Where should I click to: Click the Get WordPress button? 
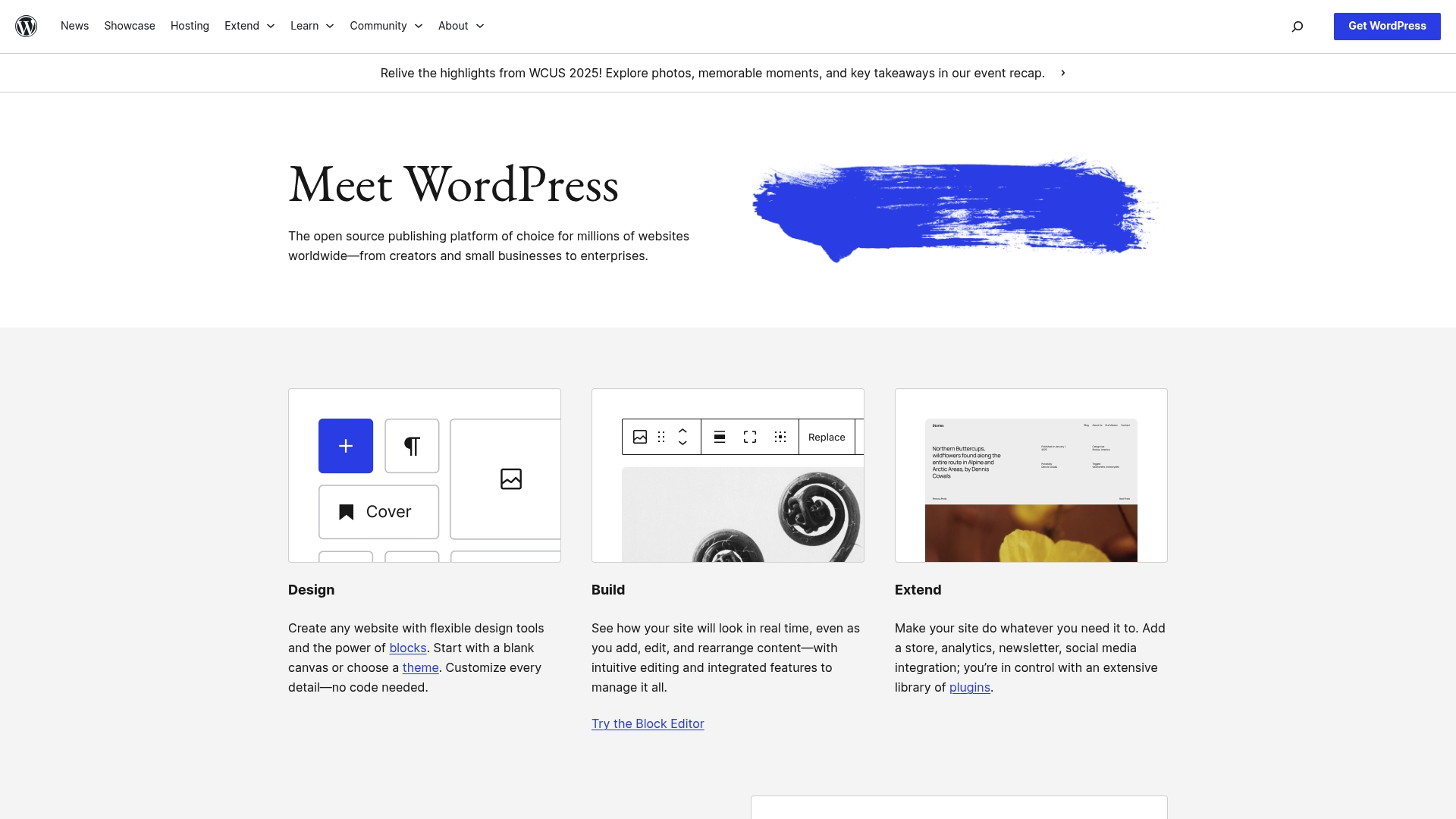click(1386, 26)
